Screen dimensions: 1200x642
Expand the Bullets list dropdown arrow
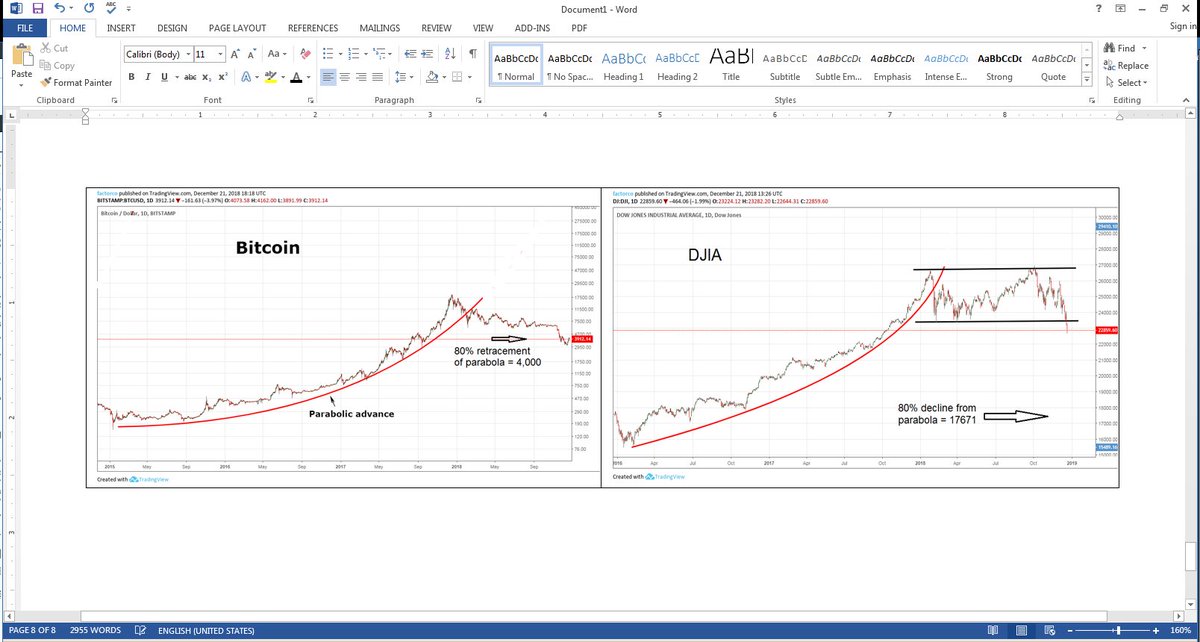(x=343, y=54)
